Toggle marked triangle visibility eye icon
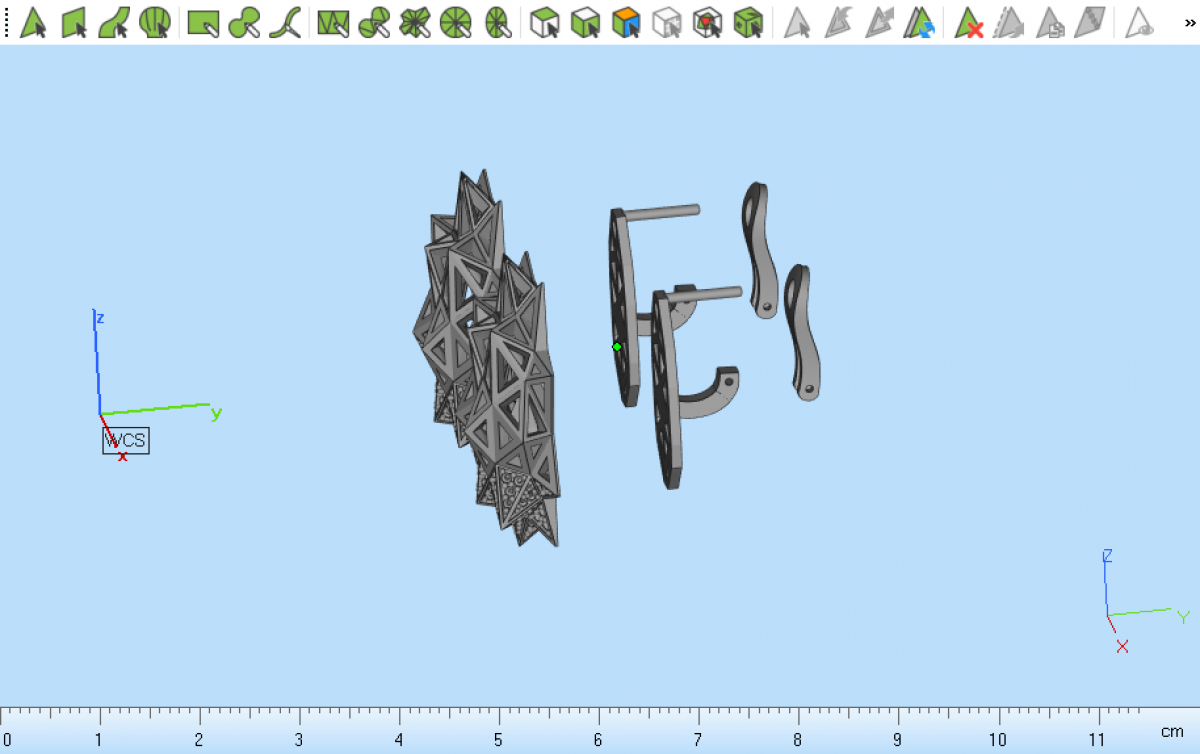1200x754 pixels. click(x=1140, y=22)
